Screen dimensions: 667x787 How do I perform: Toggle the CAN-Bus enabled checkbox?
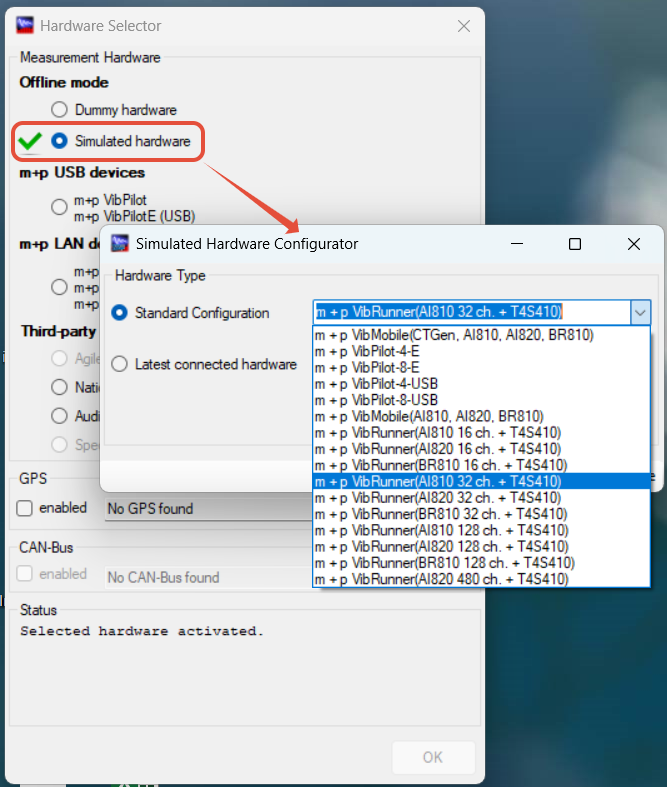(25, 574)
